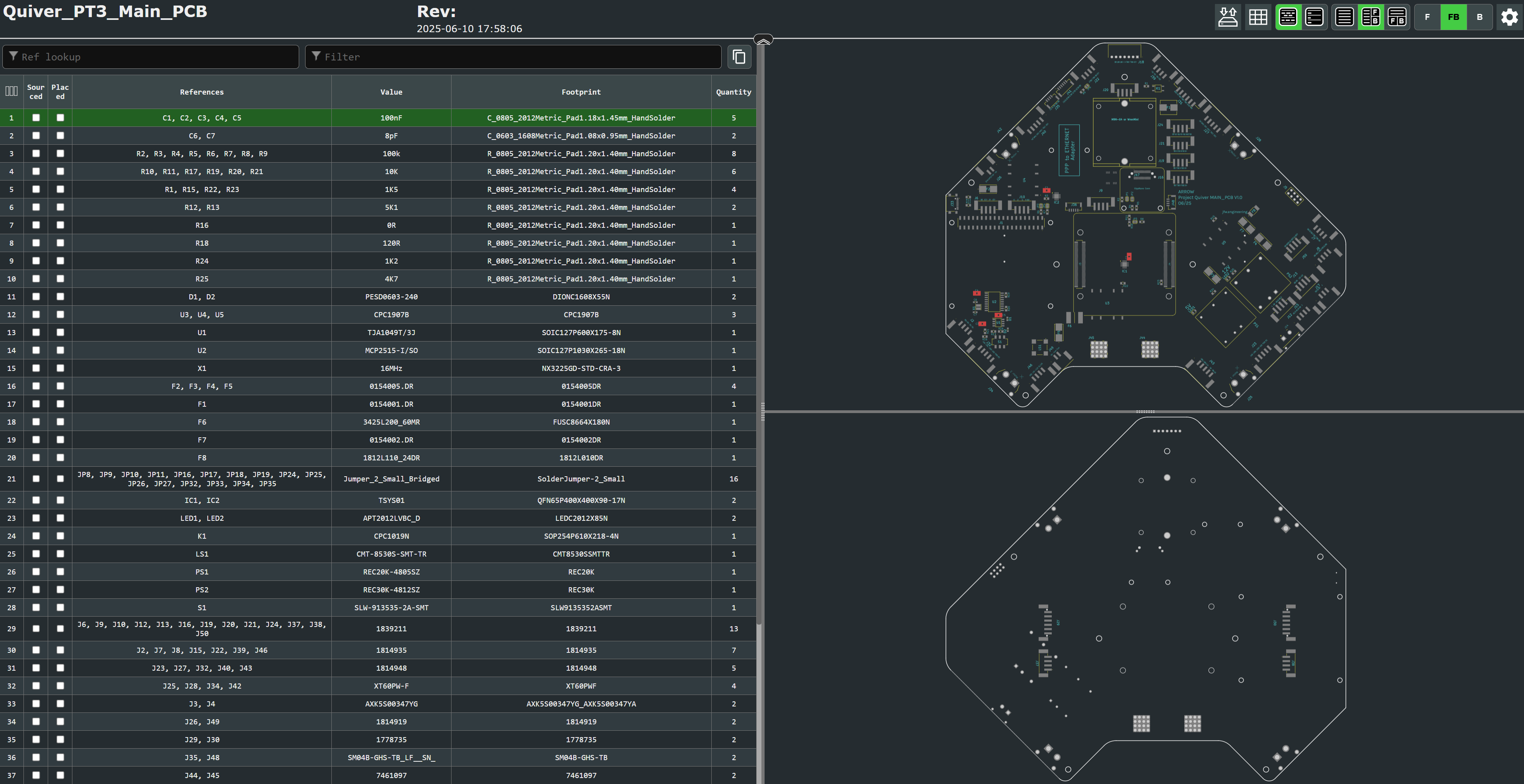Check Placed for the R16 0R resistor
1524x784 pixels.
60,225
